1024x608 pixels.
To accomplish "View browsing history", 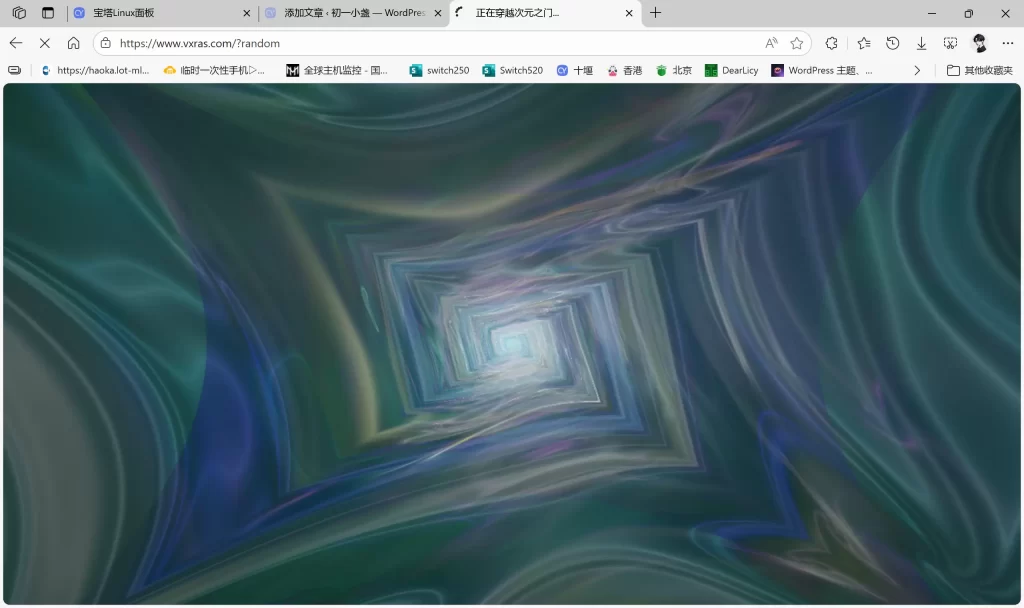I will pyautogui.click(x=892, y=43).
